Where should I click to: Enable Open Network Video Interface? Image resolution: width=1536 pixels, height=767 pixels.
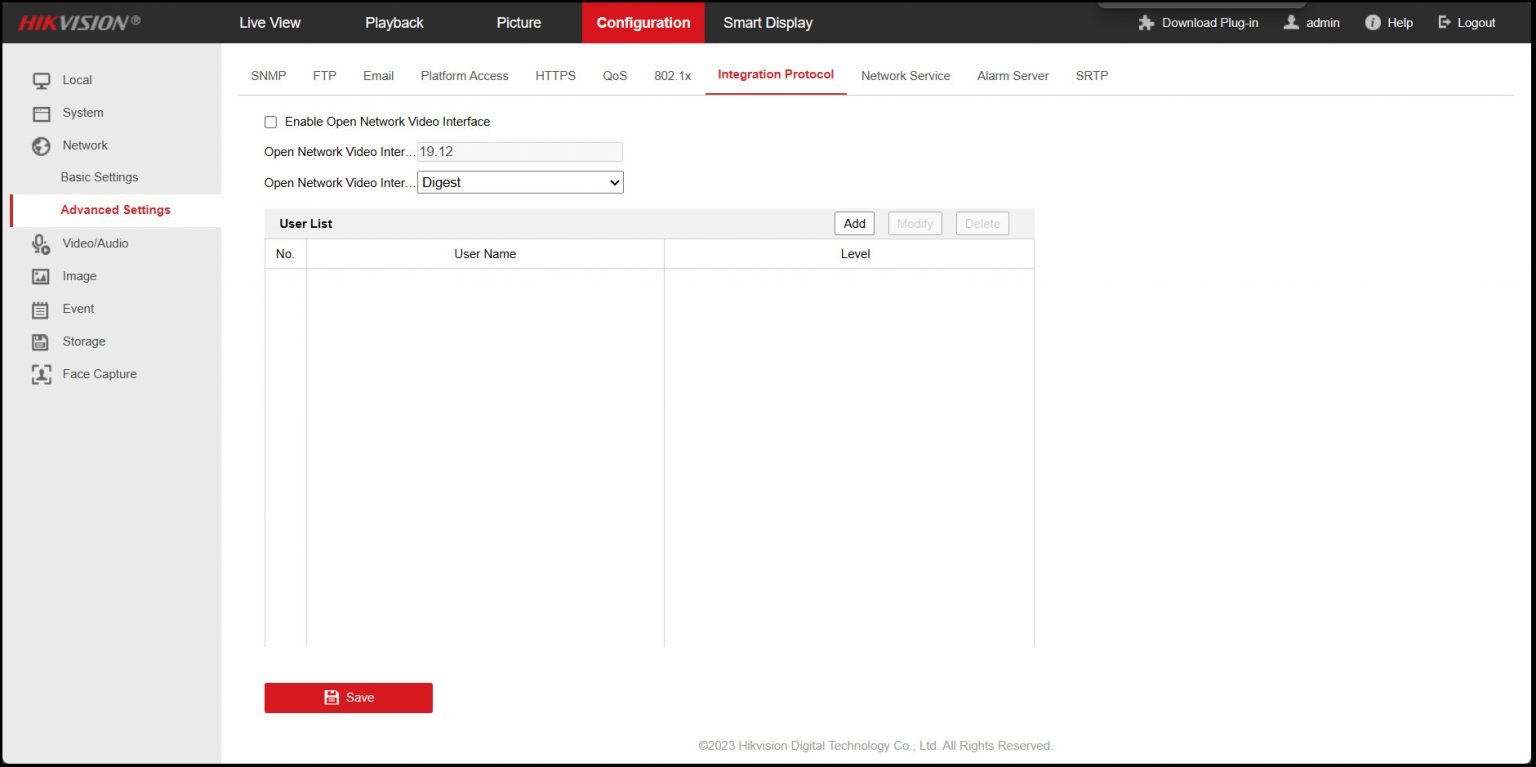(270, 121)
